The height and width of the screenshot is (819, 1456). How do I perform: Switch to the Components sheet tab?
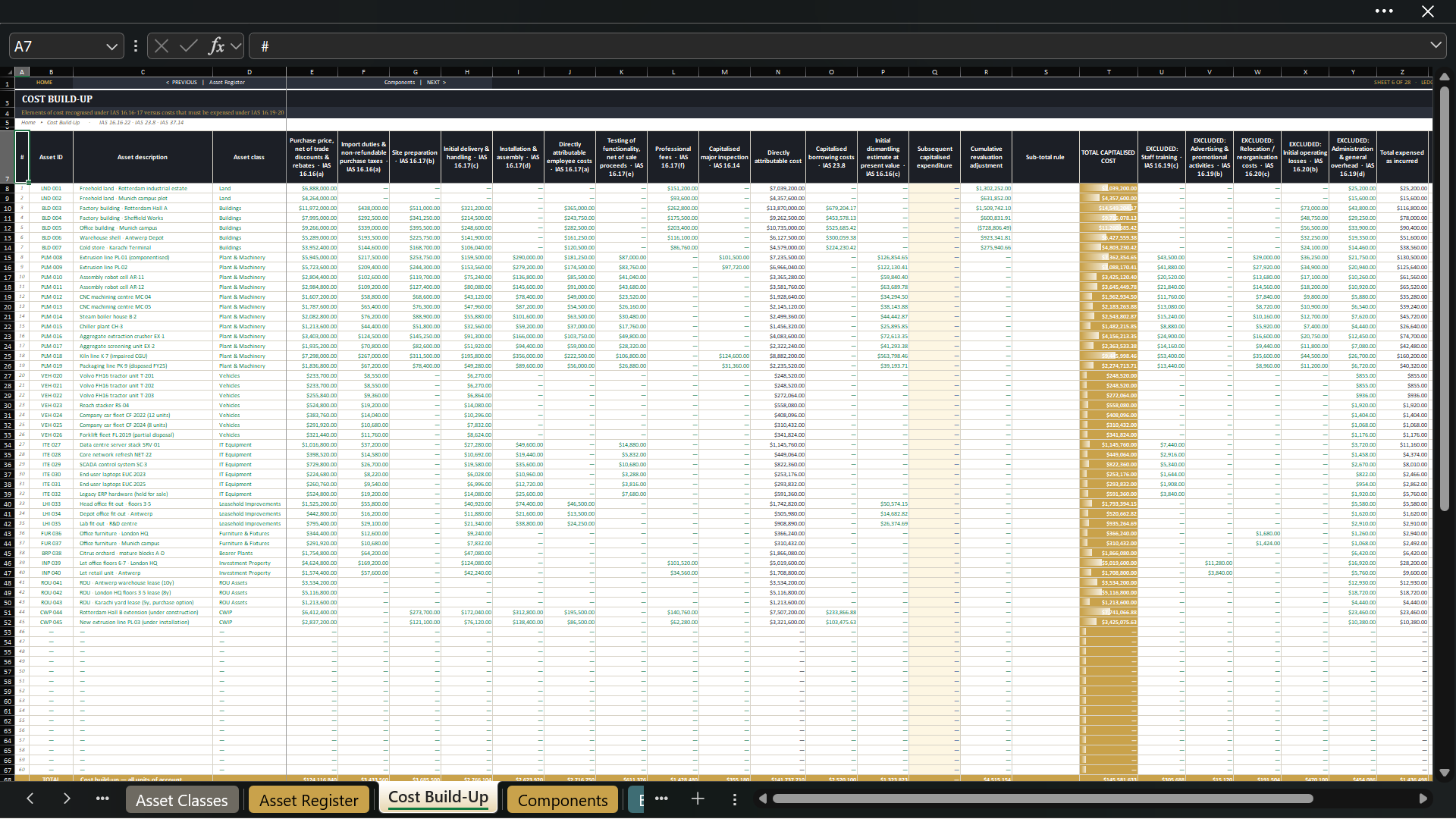(563, 800)
